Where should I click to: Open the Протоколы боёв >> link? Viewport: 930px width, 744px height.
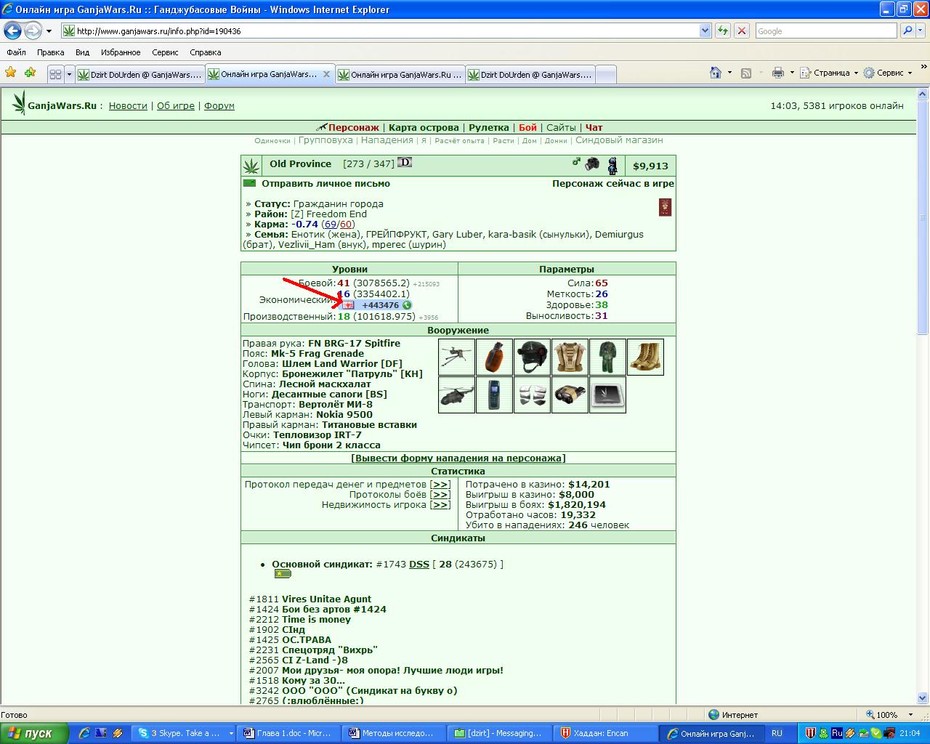[x=439, y=494]
